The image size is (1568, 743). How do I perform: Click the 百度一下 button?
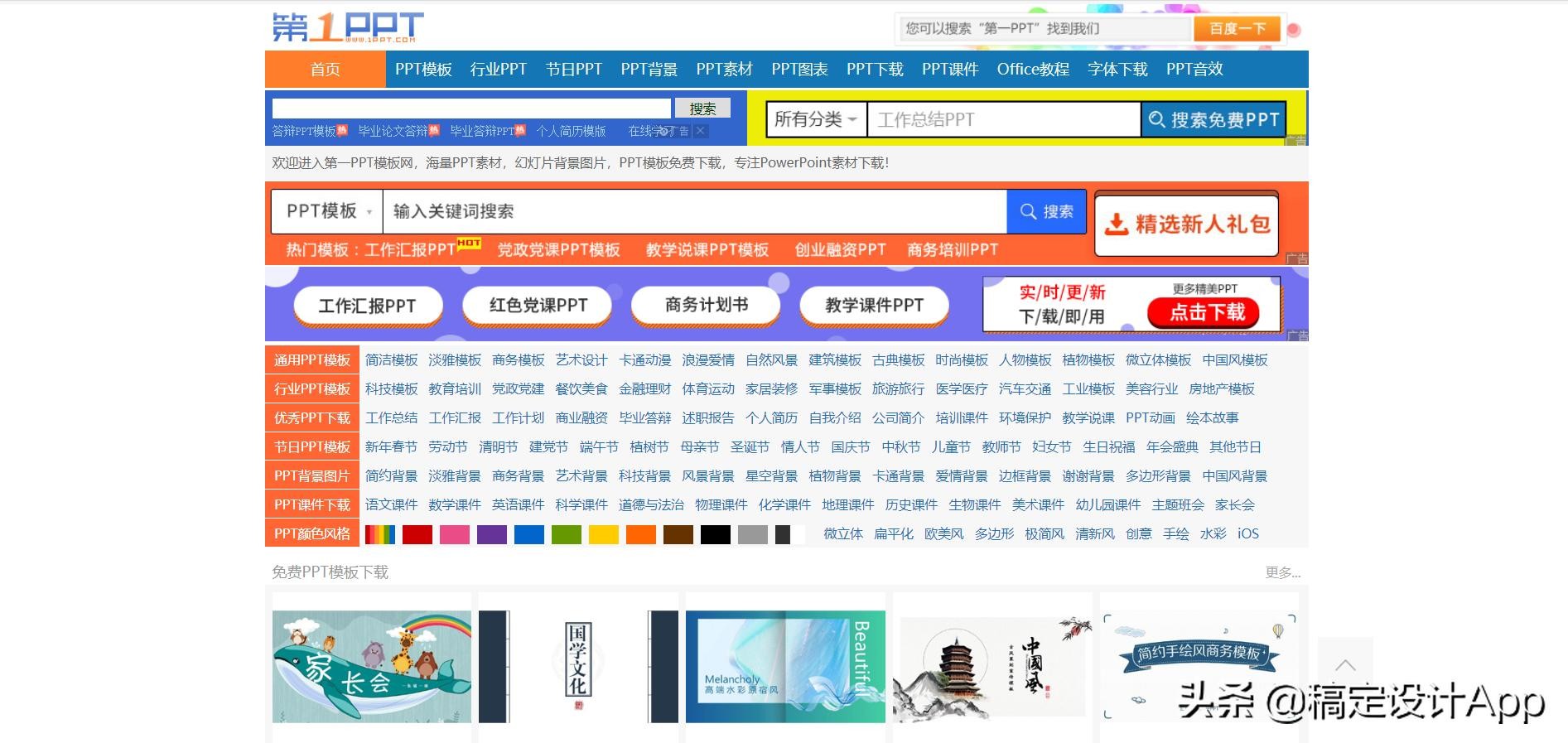click(1237, 28)
